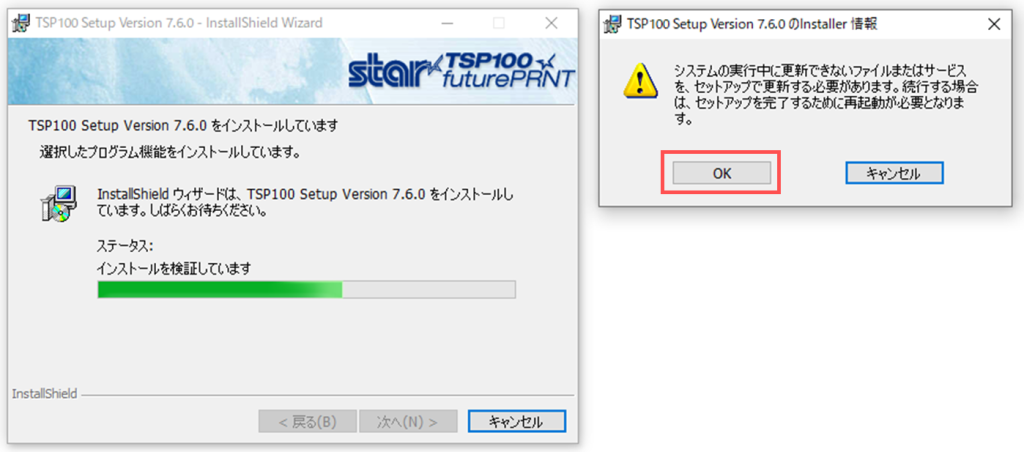Click the 次へ(N) > button
Screen dimensions: 1024x452
[x=408, y=421]
